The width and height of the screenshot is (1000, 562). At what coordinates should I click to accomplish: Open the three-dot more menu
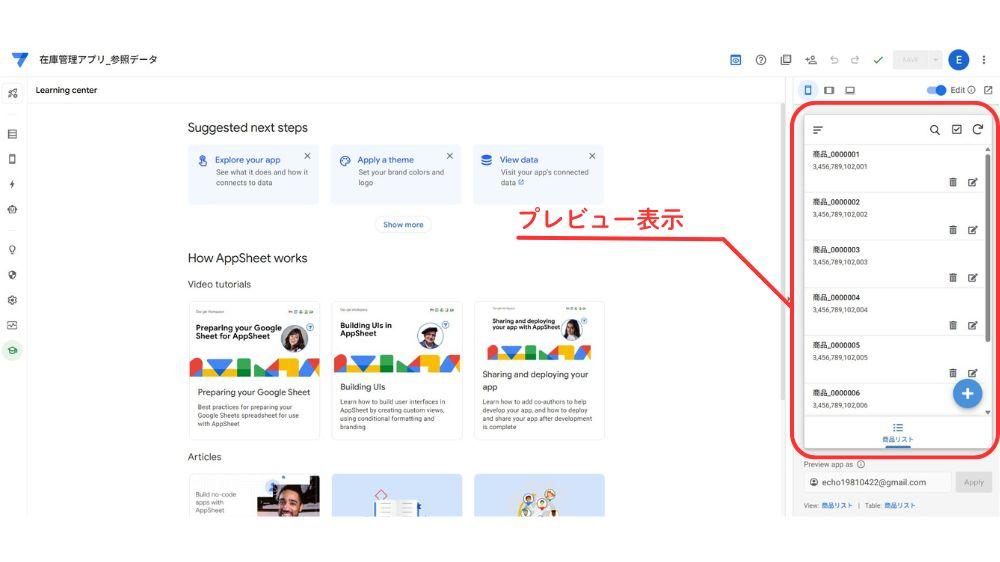pyautogui.click(x=983, y=60)
